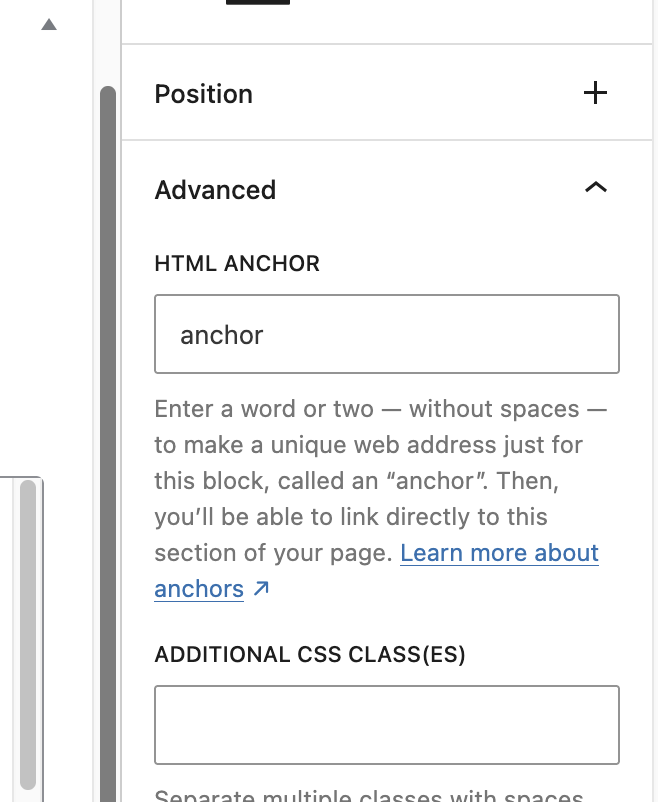Open the Learn more about link text
This screenshot has width=658, height=802.
pyautogui.click(x=499, y=553)
